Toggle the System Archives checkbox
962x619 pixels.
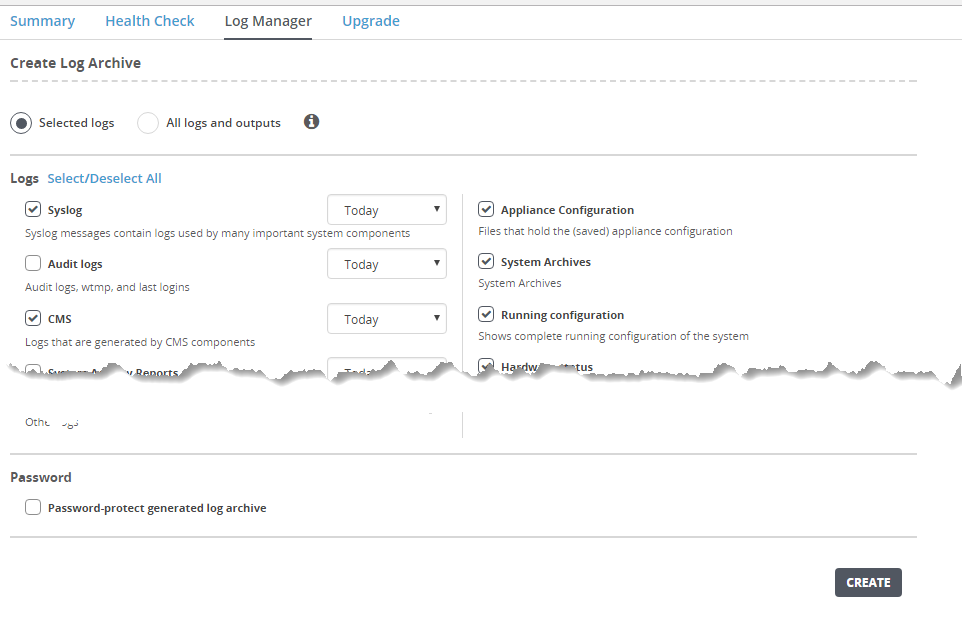coord(486,261)
